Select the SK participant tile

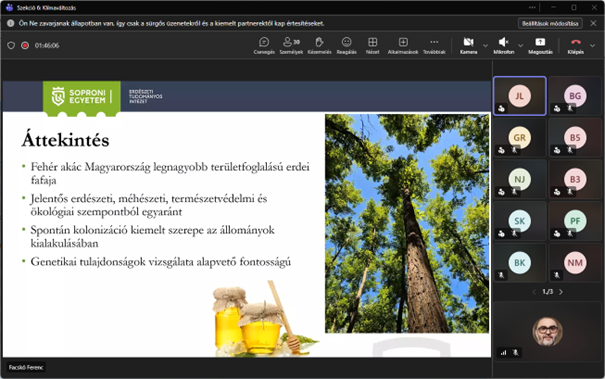click(520, 221)
